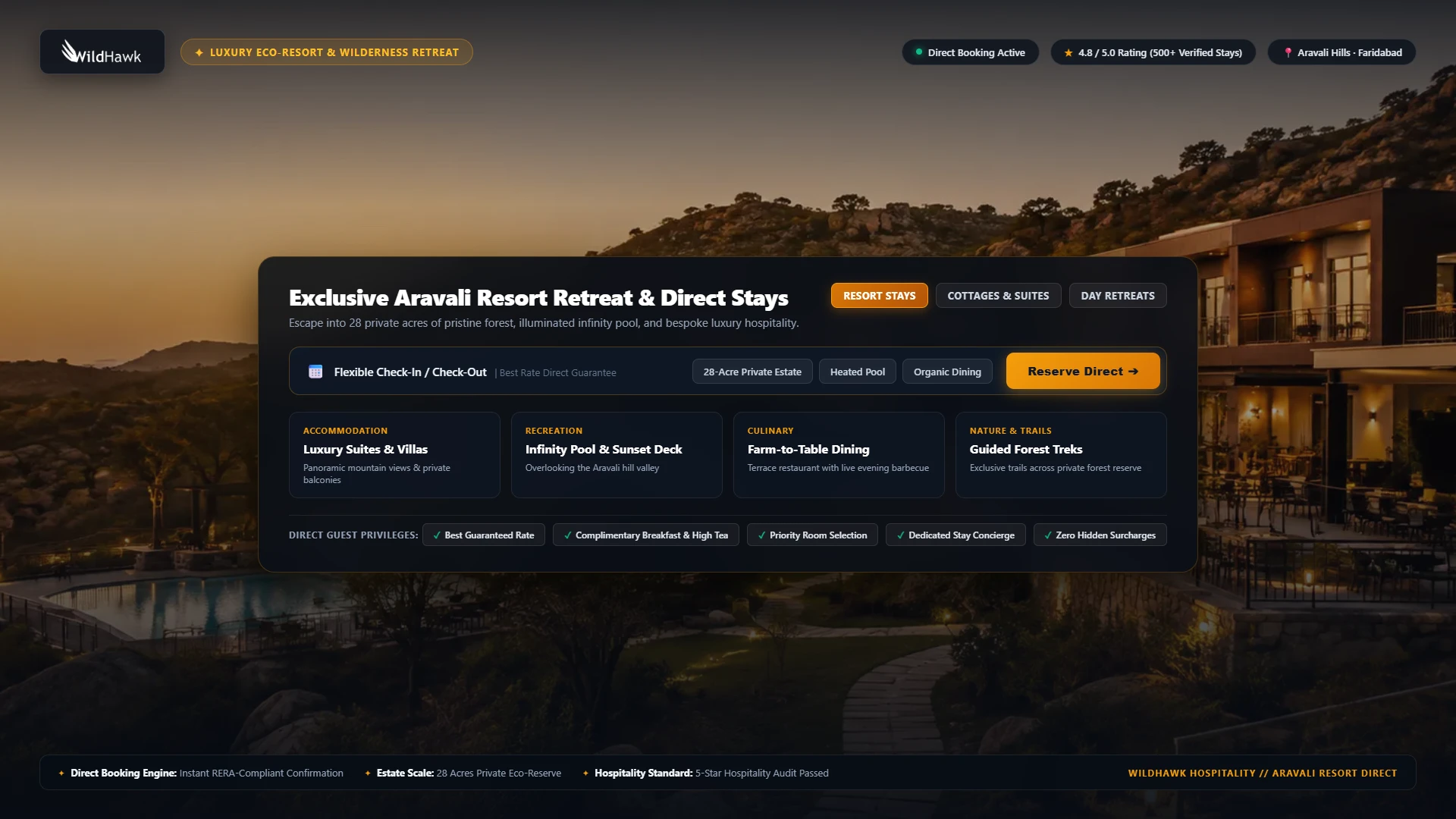
Task: Switch to the Cottages & Suites tab
Action: (998, 296)
